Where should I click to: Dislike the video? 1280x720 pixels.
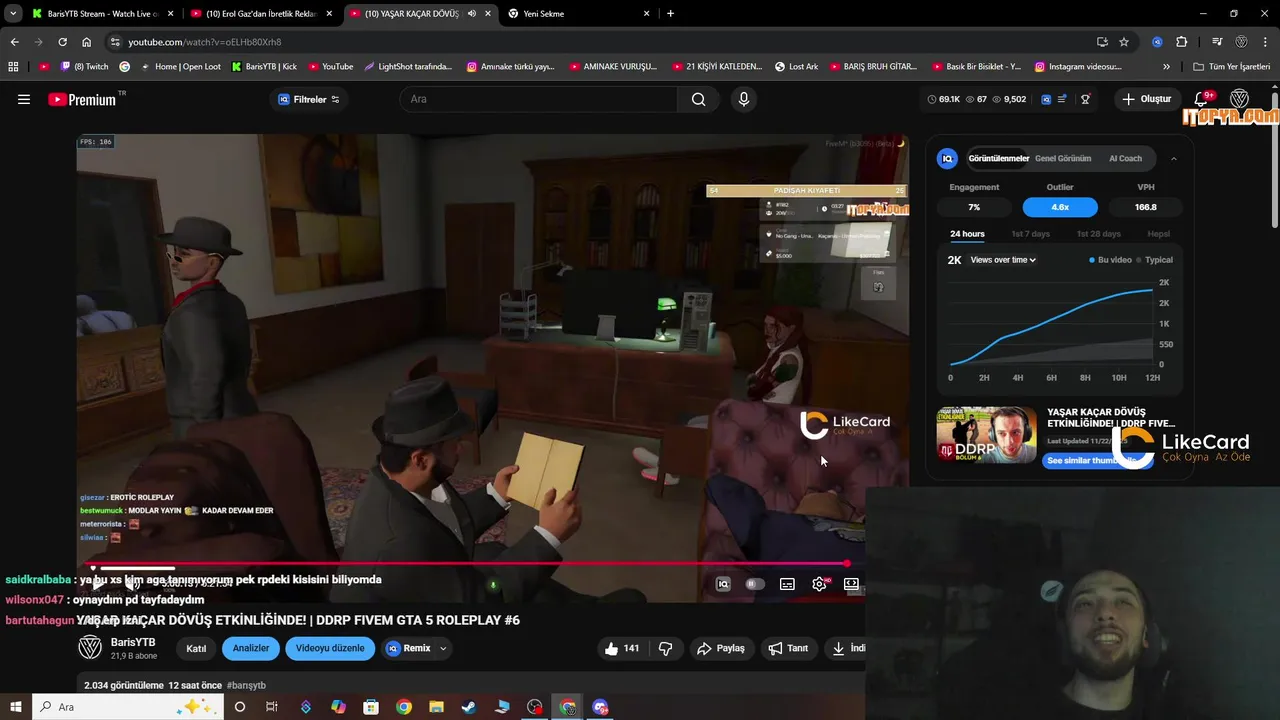[x=665, y=648]
